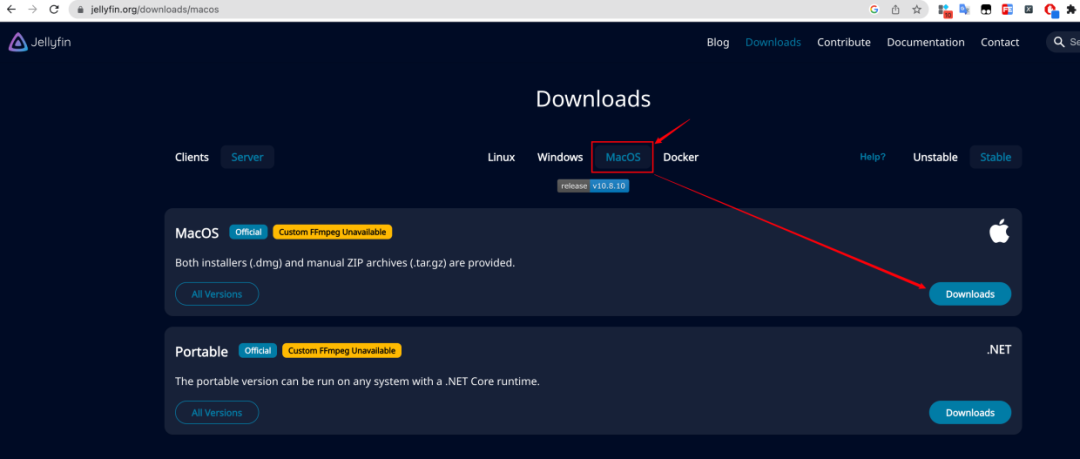This screenshot has height=459, width=1080.
Task: Open the Linux tab
Action: (x=501, y=157)
